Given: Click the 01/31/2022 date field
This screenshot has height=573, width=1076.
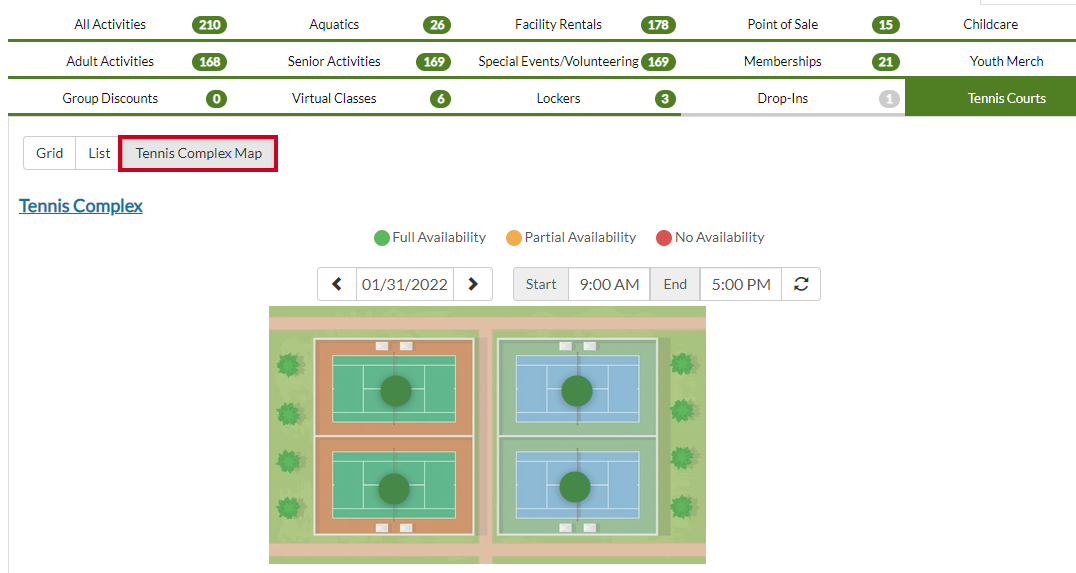Looking at the screenshot, I should 405,284.
